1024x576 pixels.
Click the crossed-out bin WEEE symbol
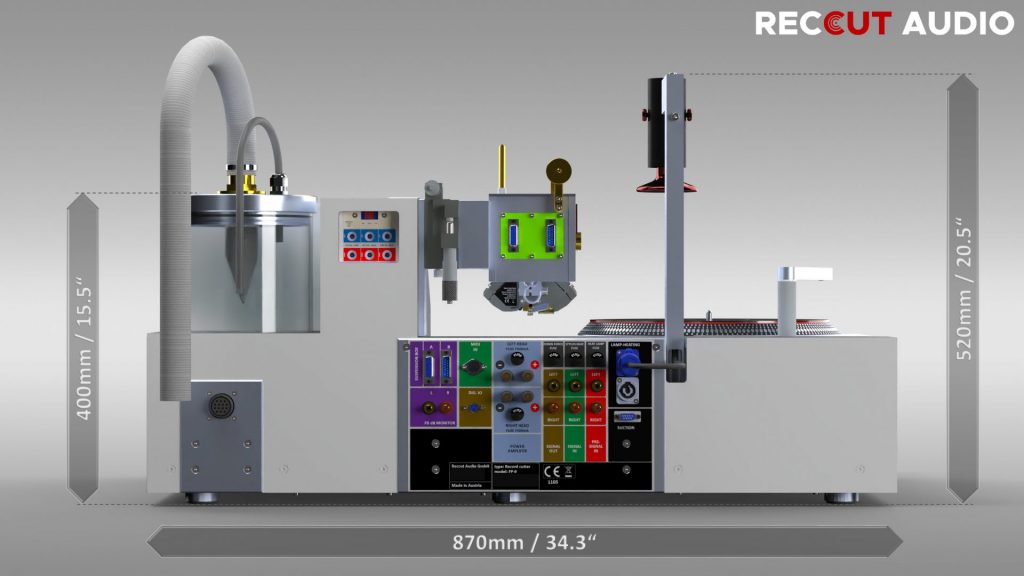pos(568,472)
